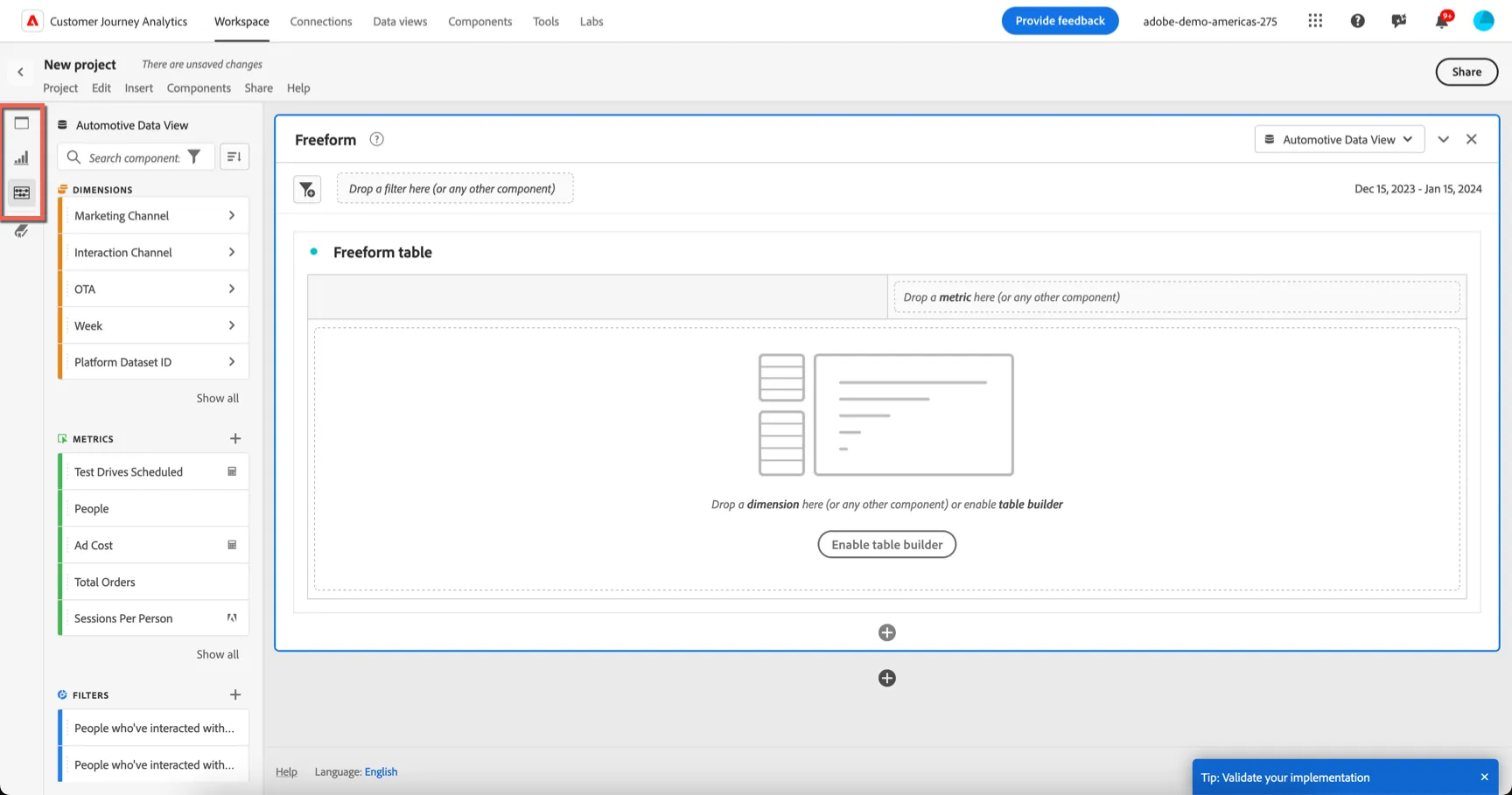The height and width of the screenshot is (795, 1512).
Task: Select the date range Dec 15, 2023 - Jan 15, 2024
Action: click(1417, 189)
